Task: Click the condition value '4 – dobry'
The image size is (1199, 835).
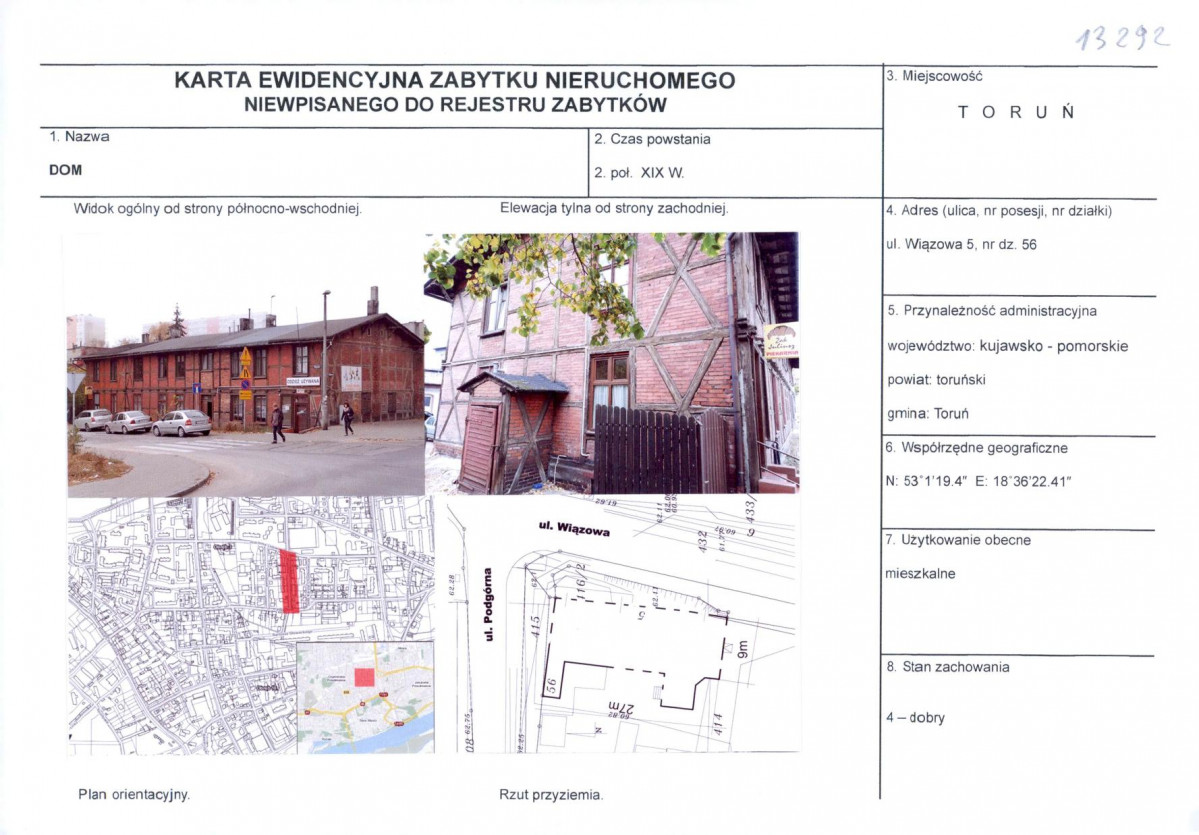Action: point(915,718)
